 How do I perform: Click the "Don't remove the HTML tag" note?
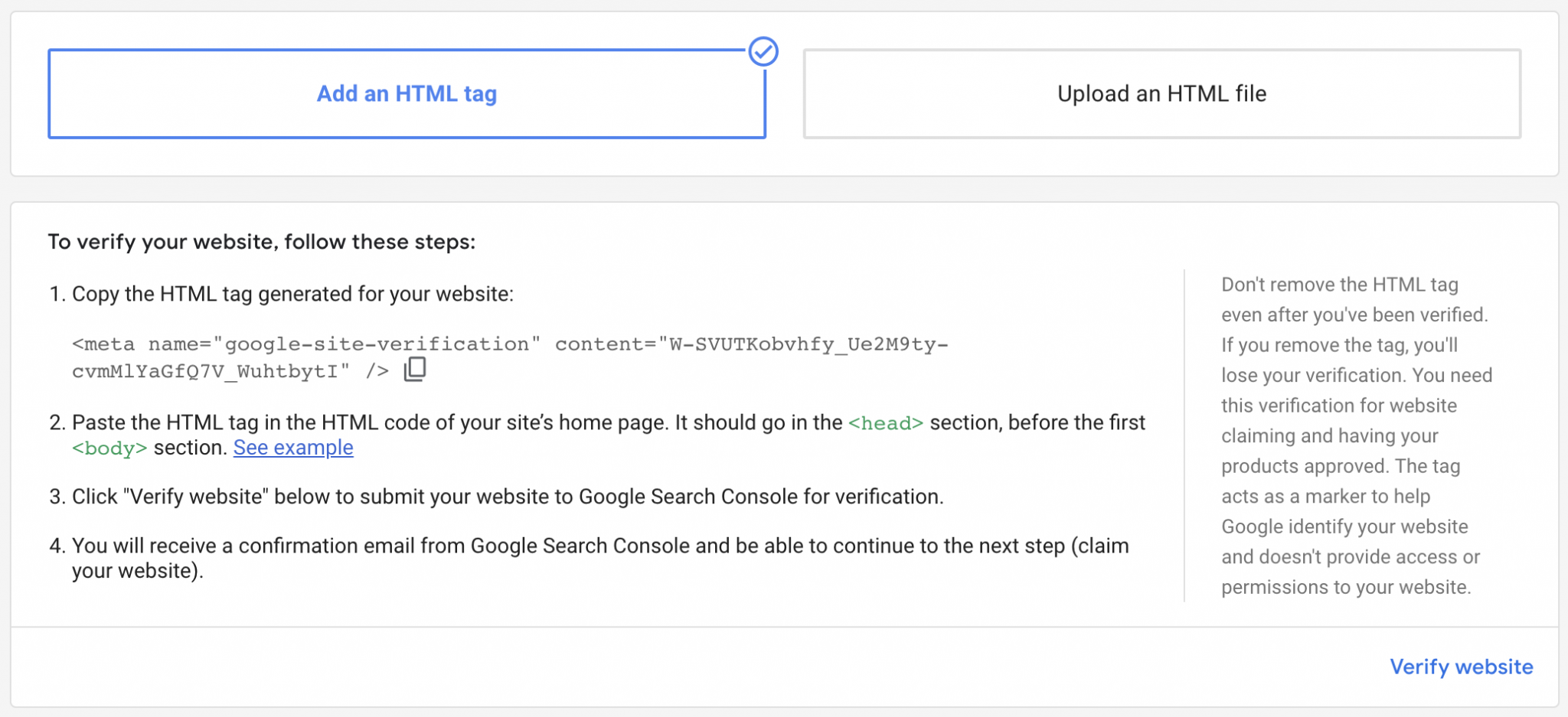pyautogui.click(x=1339, y=285)
